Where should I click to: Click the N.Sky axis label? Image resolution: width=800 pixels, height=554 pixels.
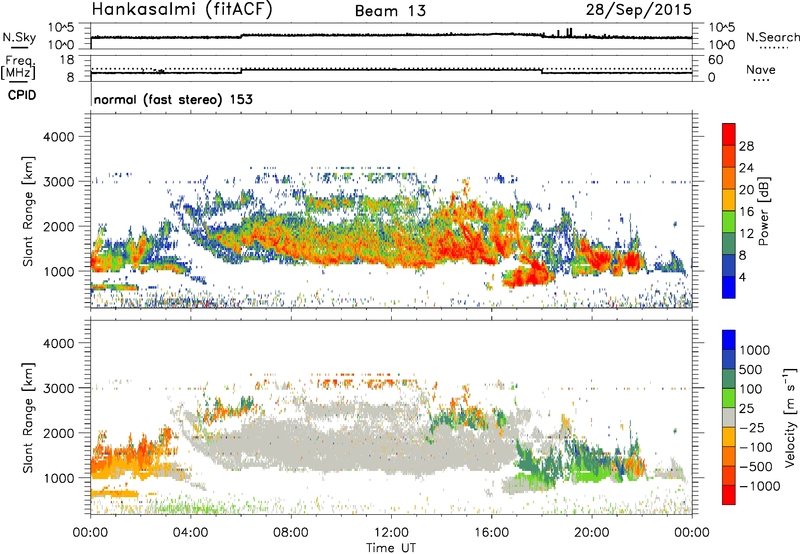[x=19, y=38]
